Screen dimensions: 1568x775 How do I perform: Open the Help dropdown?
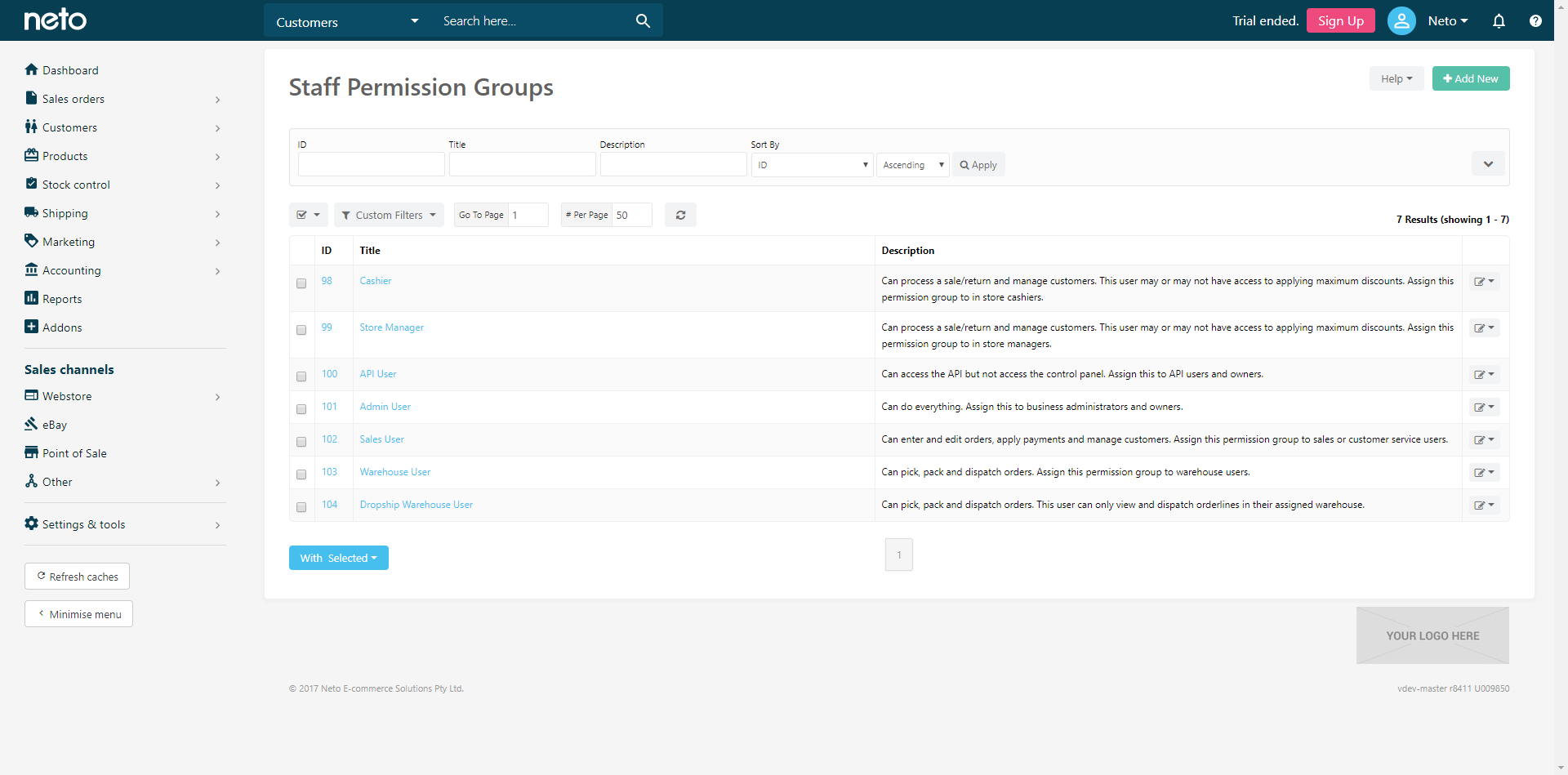[x=1396, y=78]
